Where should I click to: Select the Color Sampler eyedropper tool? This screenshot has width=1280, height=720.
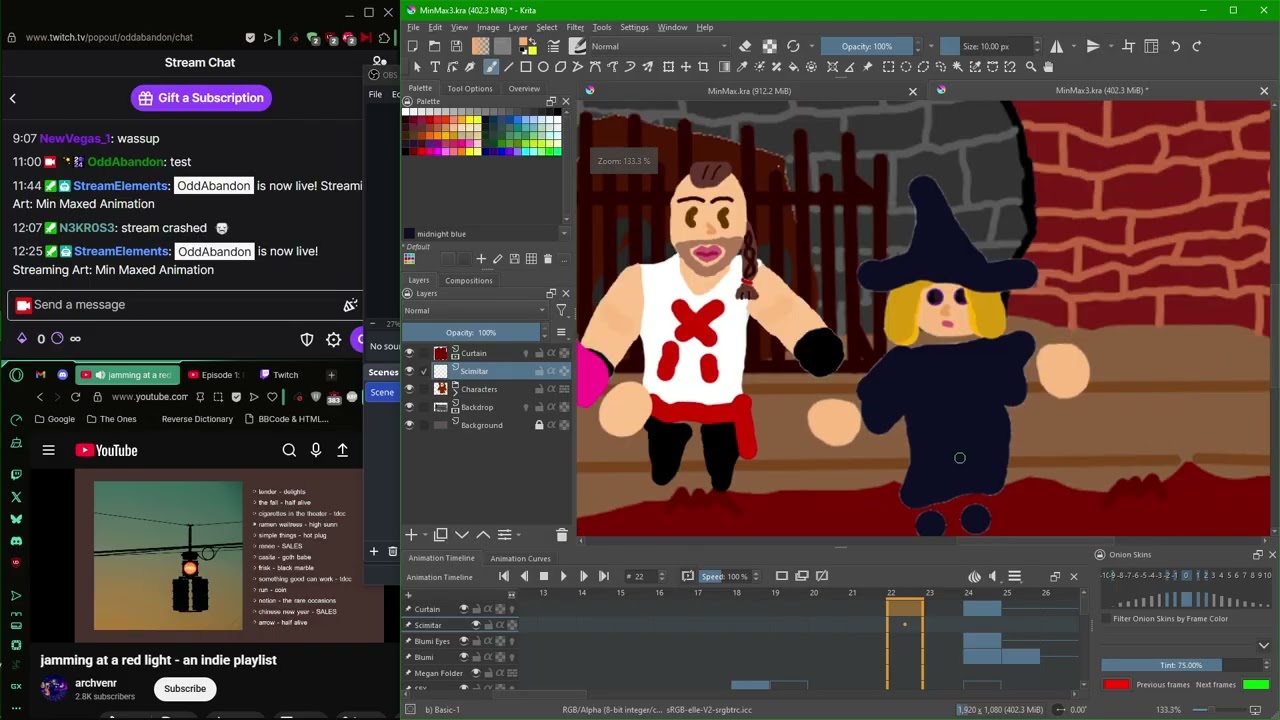[741, 67]
